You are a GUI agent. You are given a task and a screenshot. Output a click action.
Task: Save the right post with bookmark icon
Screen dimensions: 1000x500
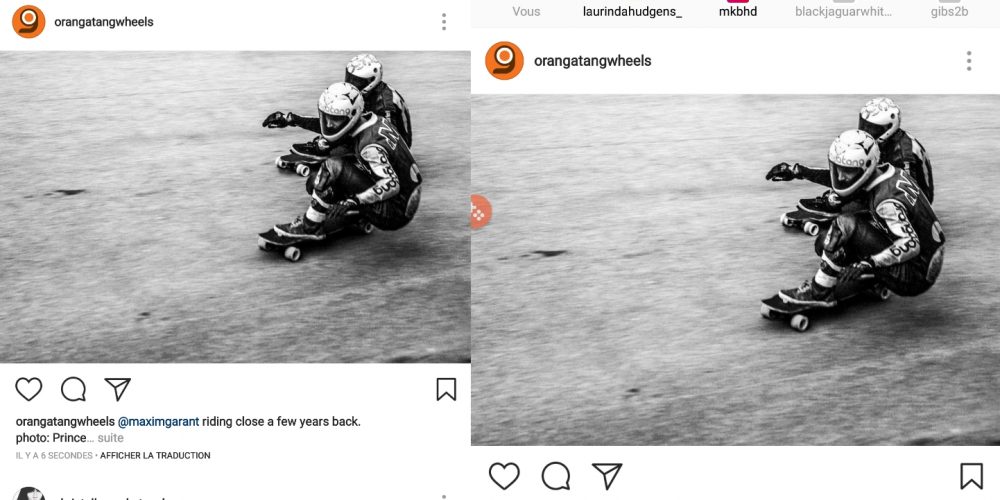[971, 476]
